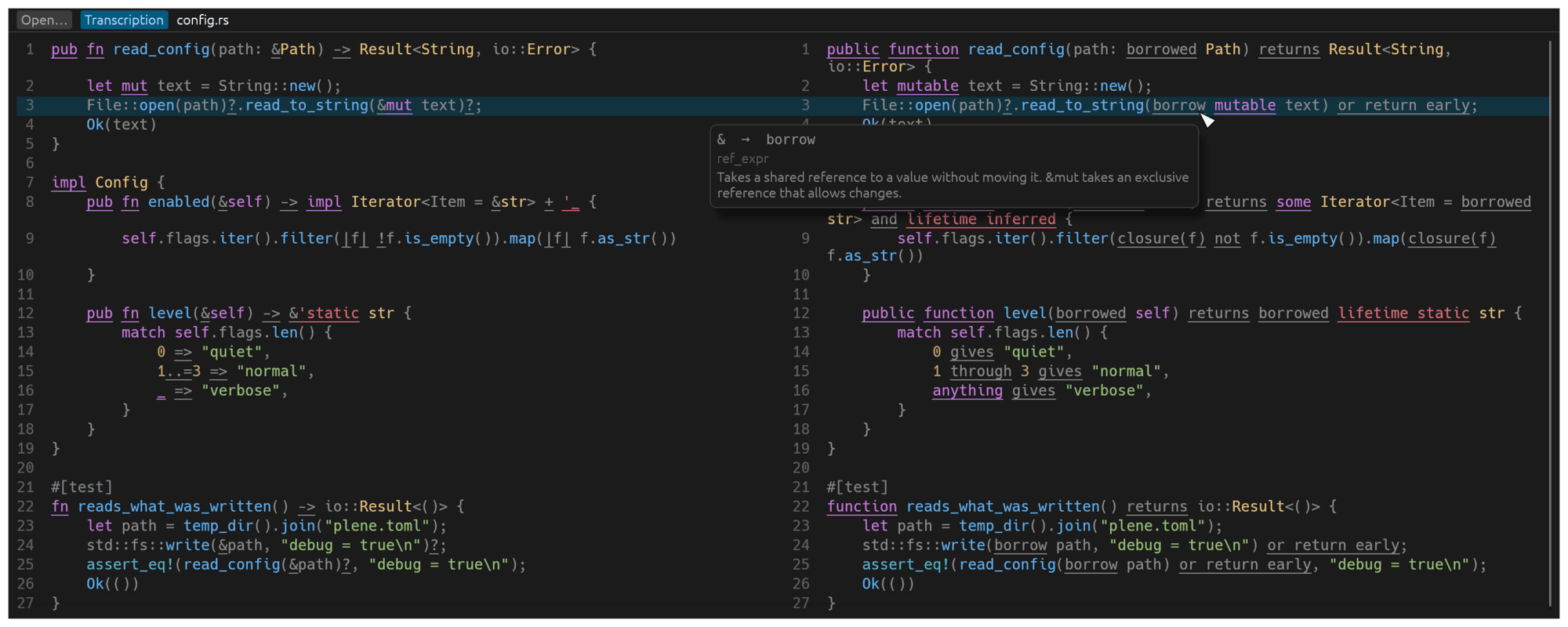Click "let mut text" in the left pane
1568x627 pixels.
pyautogui.click(x=140, y=85)
